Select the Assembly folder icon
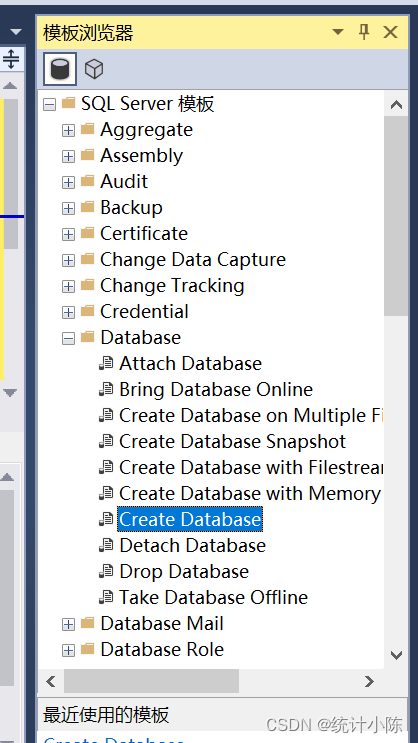 click(x=87, y=155)
